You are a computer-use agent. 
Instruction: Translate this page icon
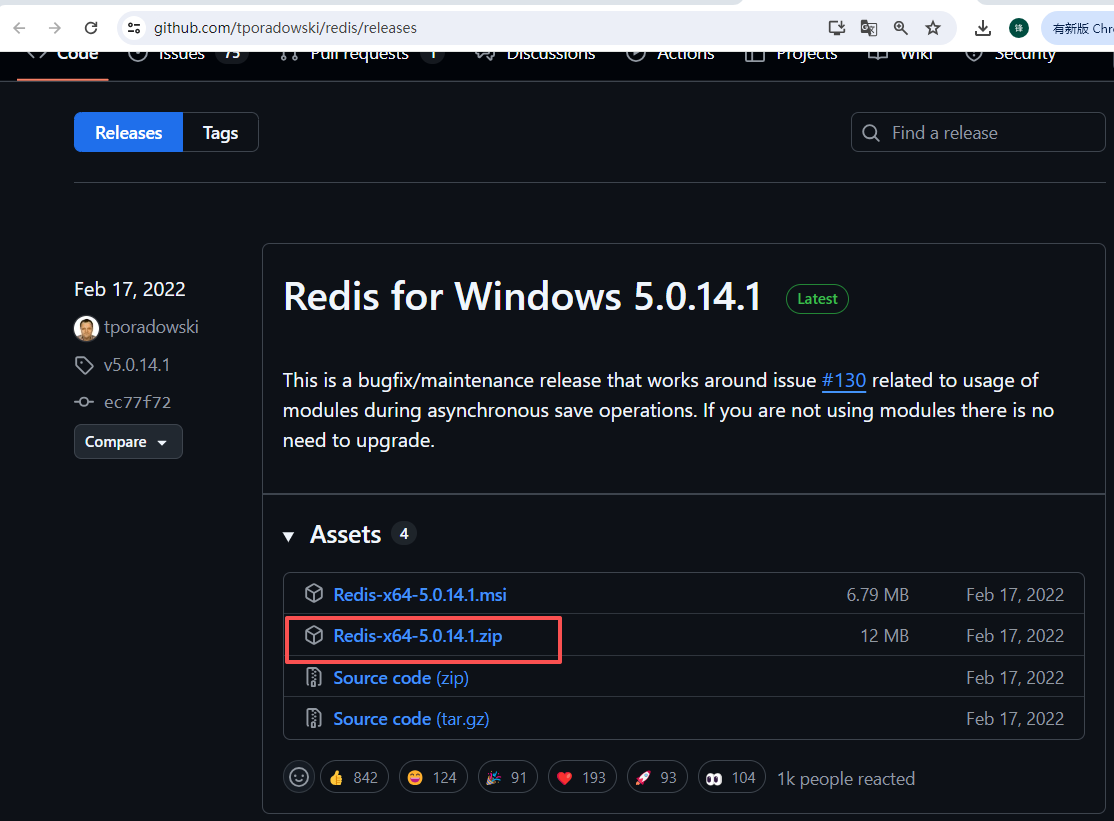tap(868, 28)
